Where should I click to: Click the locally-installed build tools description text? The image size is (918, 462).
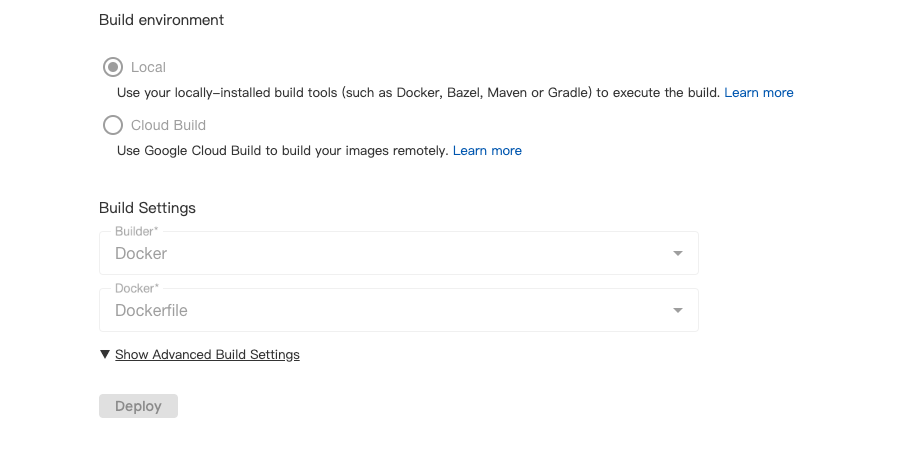point(418,93)
